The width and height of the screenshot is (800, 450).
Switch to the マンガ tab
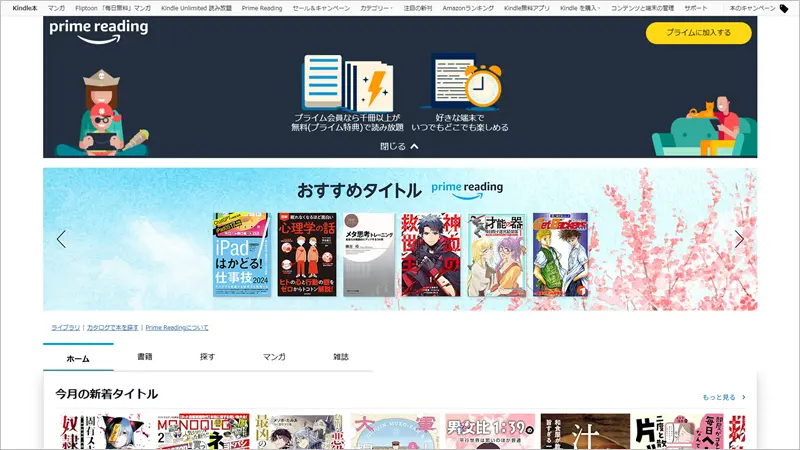point(273,357)
